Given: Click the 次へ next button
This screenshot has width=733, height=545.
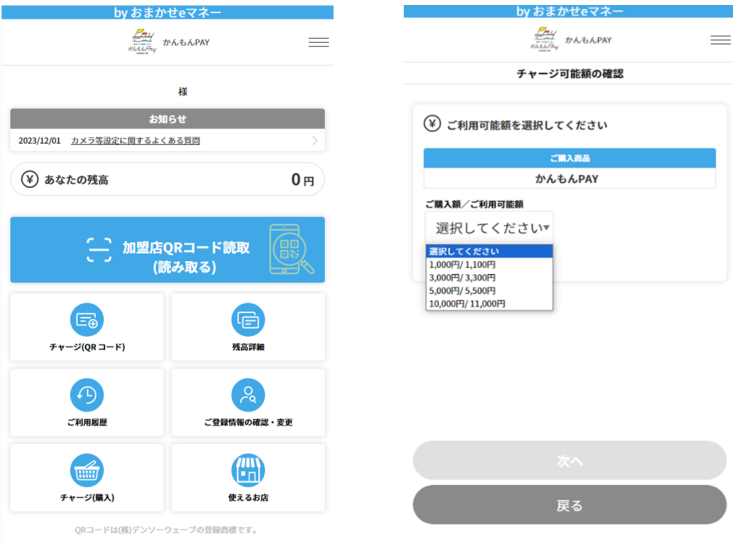Looking at the screenshot, I should tap(569, 461).
